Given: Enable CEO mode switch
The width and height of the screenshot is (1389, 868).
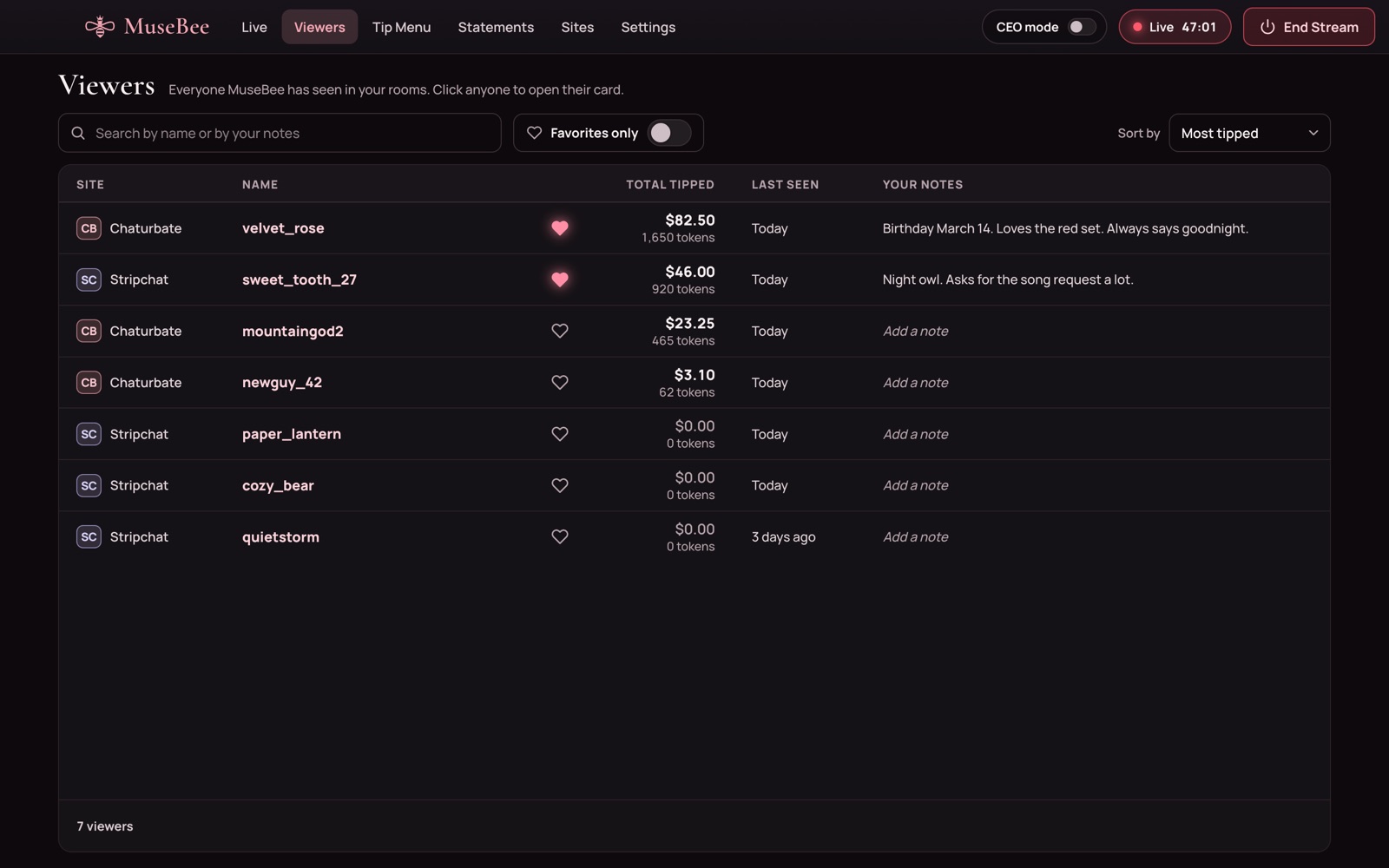Looking at the screenshot, I should click(1081, 27).
